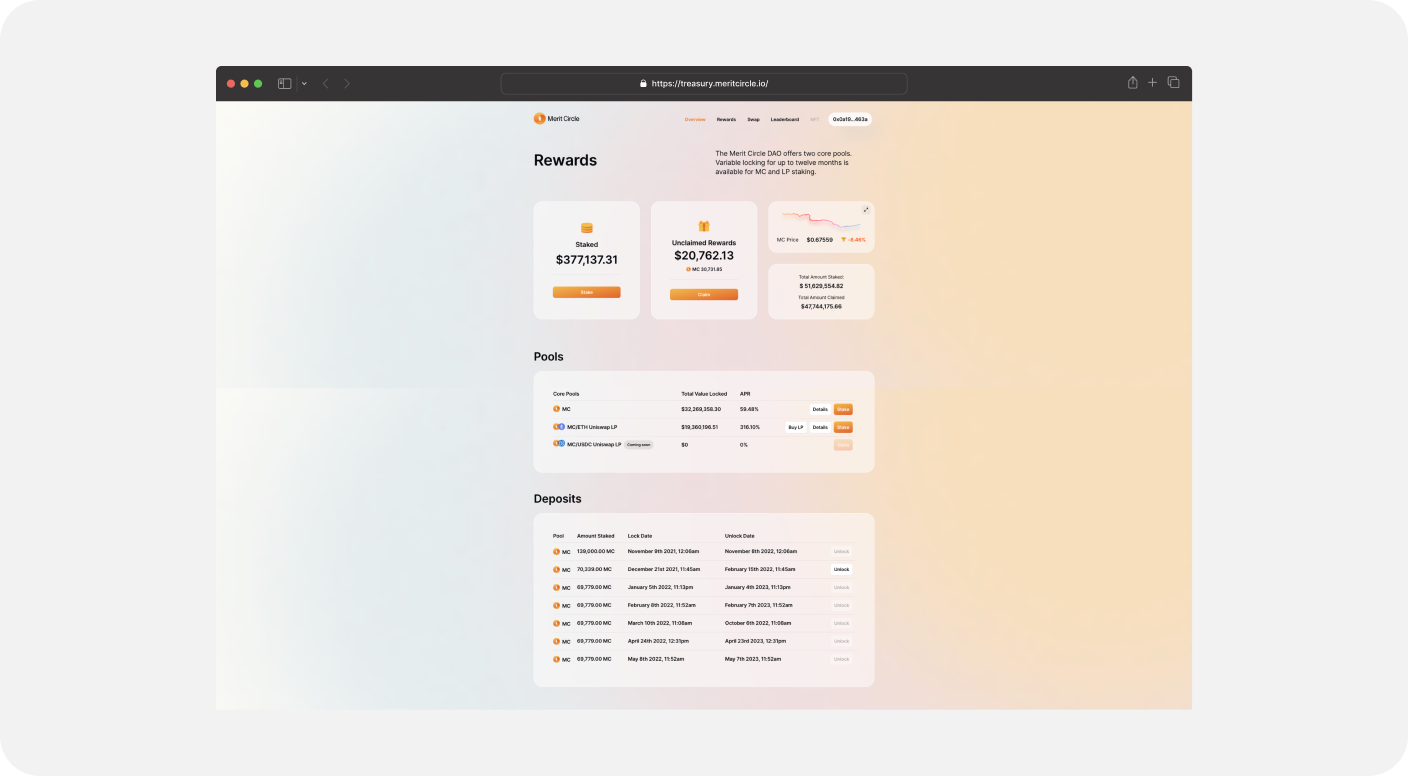This screenshot has height=776, width=1408.
Task: Show the tab overview icon
Action: [x=1174, y=83]
